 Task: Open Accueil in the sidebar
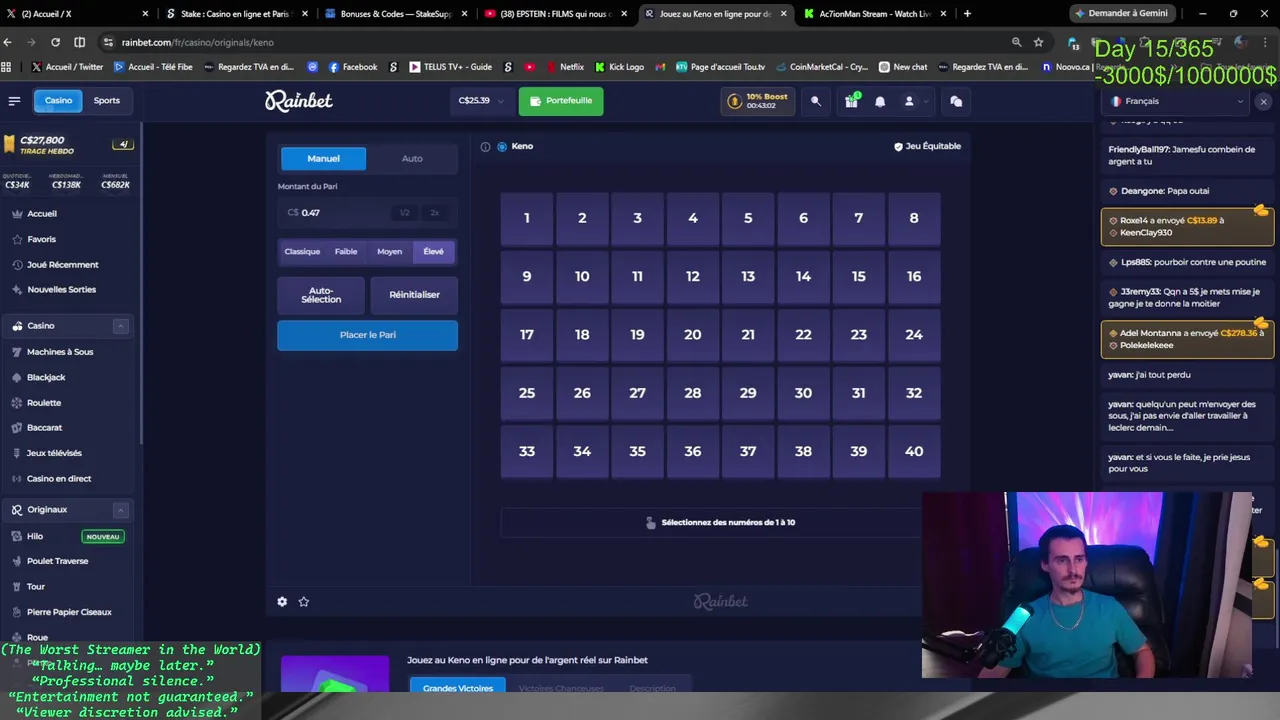[x=42, y=213]
